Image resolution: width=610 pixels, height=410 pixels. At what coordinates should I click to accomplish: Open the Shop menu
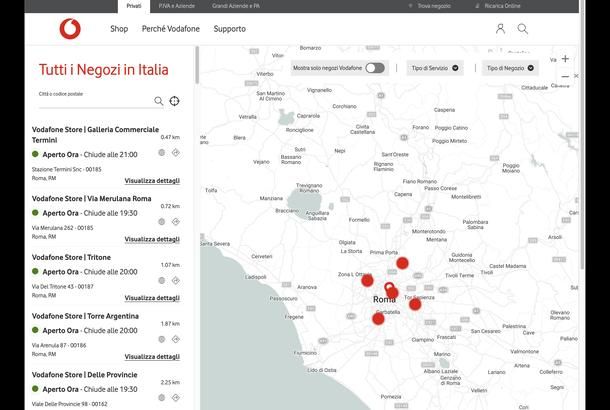pyautogui.click(x=119, y=29)
